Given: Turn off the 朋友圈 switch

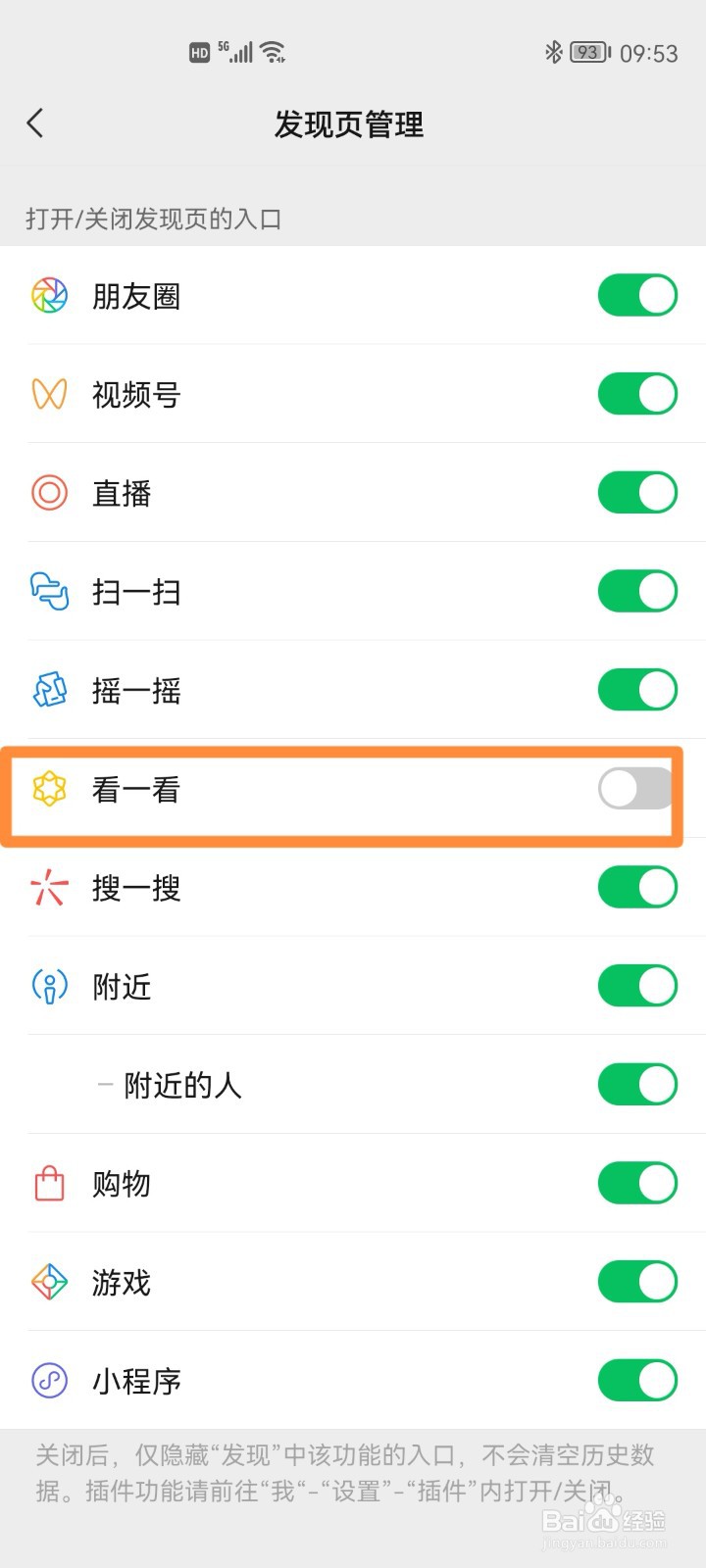Looking at the screenshot, I should click(x=637, y=295).
